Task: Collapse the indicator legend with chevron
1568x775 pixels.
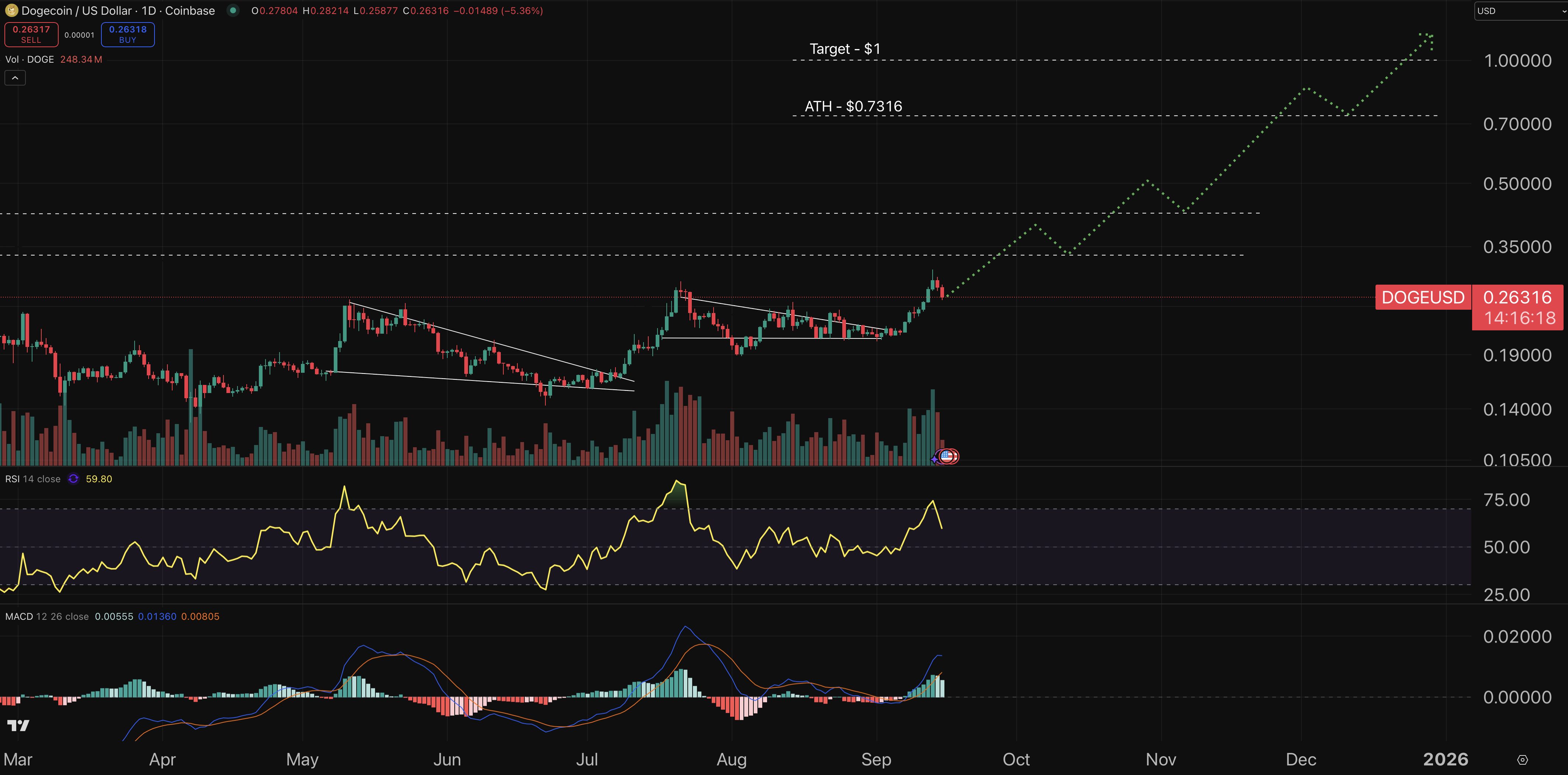Action: coord(15,78)
